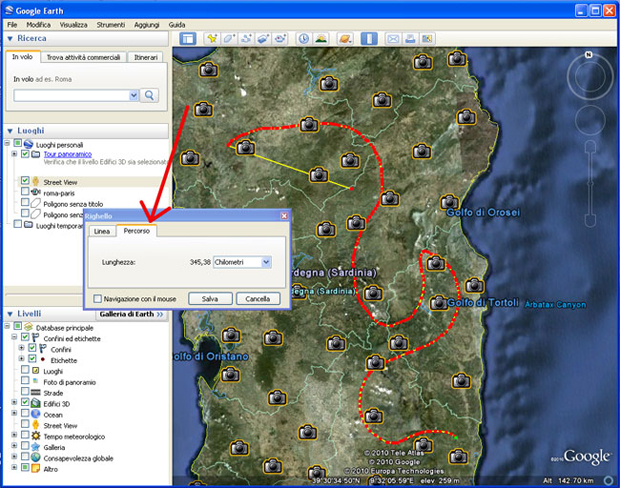
Task: Click the north N marker on compass
Action: pyautogui.click(x=588, y=55)
